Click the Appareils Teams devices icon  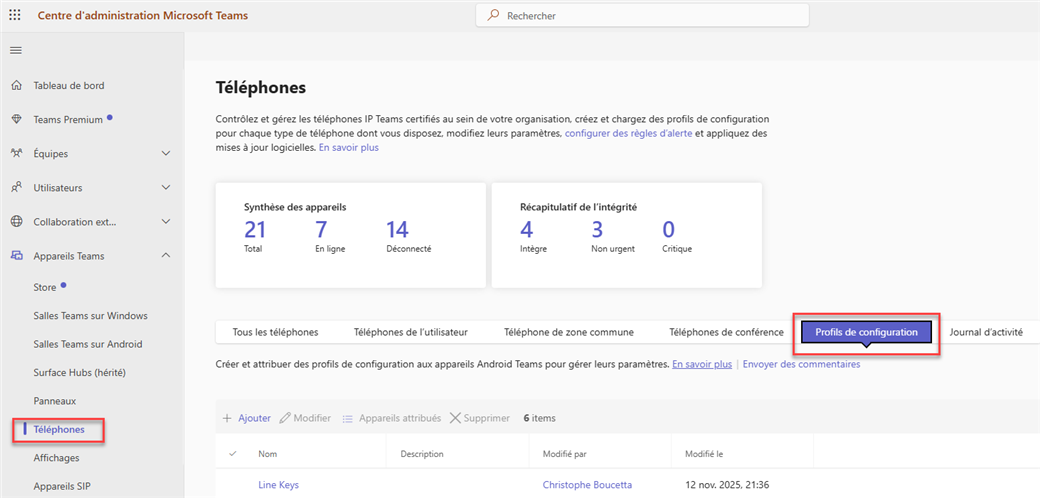(x=16, y=256)
